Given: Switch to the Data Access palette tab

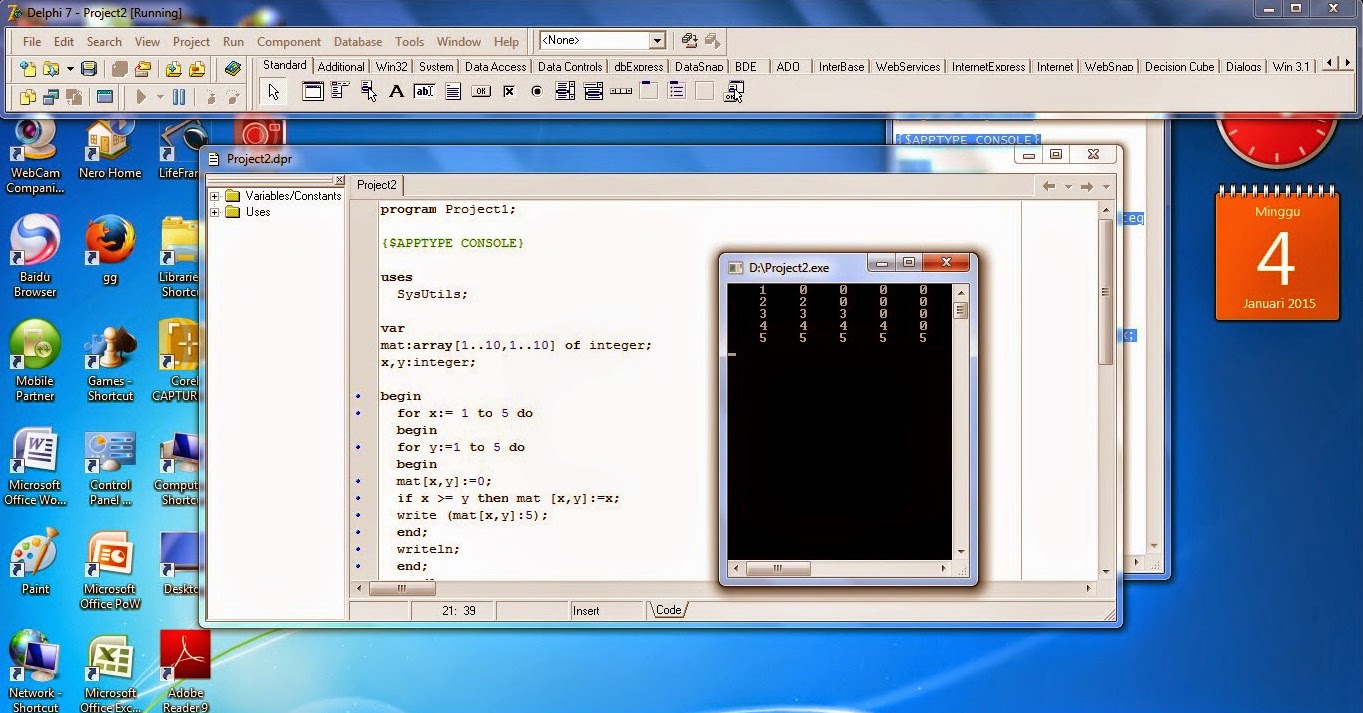Looking at the screenshot, I should point(495,67).
